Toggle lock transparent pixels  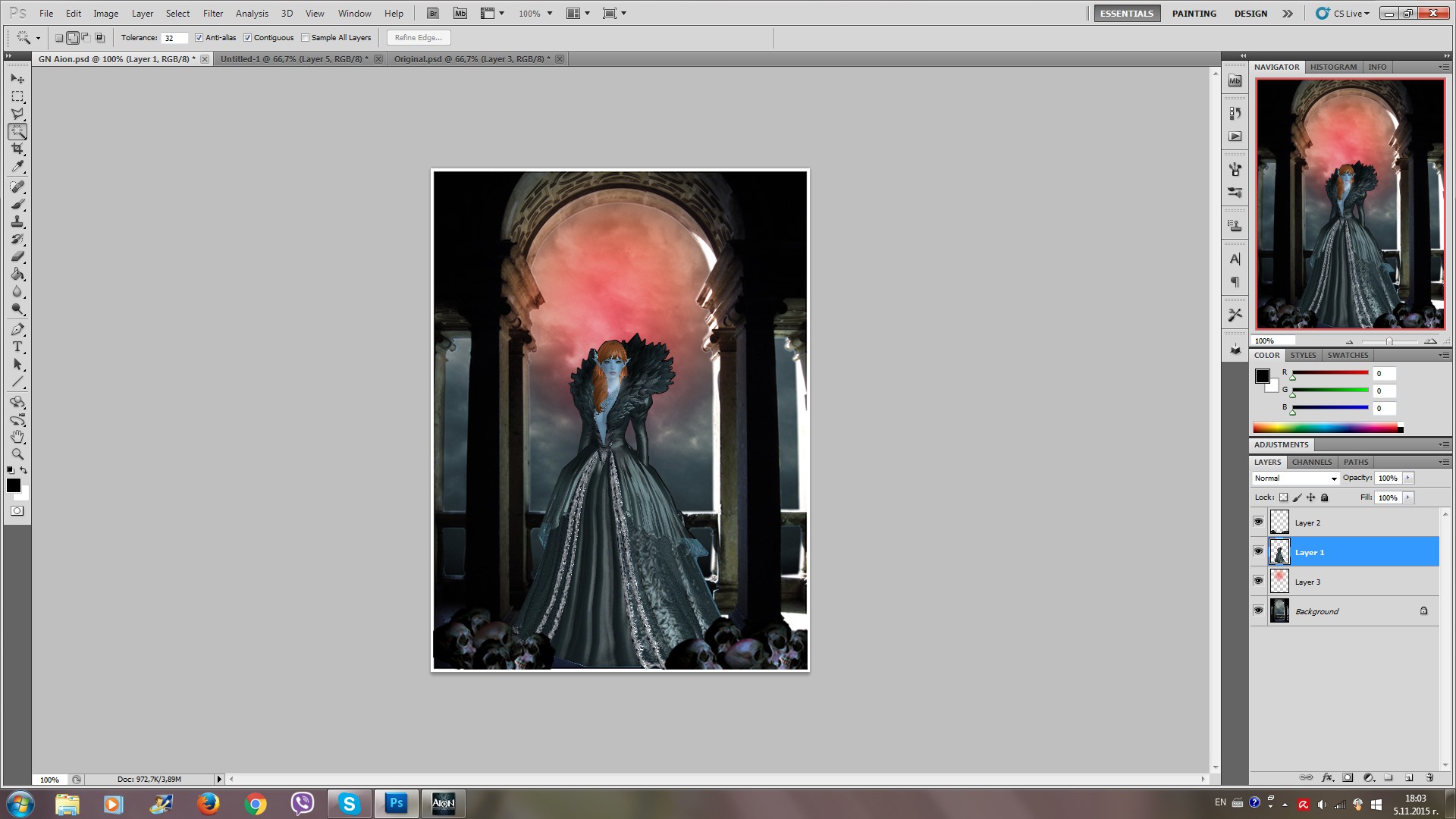coord(1283,497)
